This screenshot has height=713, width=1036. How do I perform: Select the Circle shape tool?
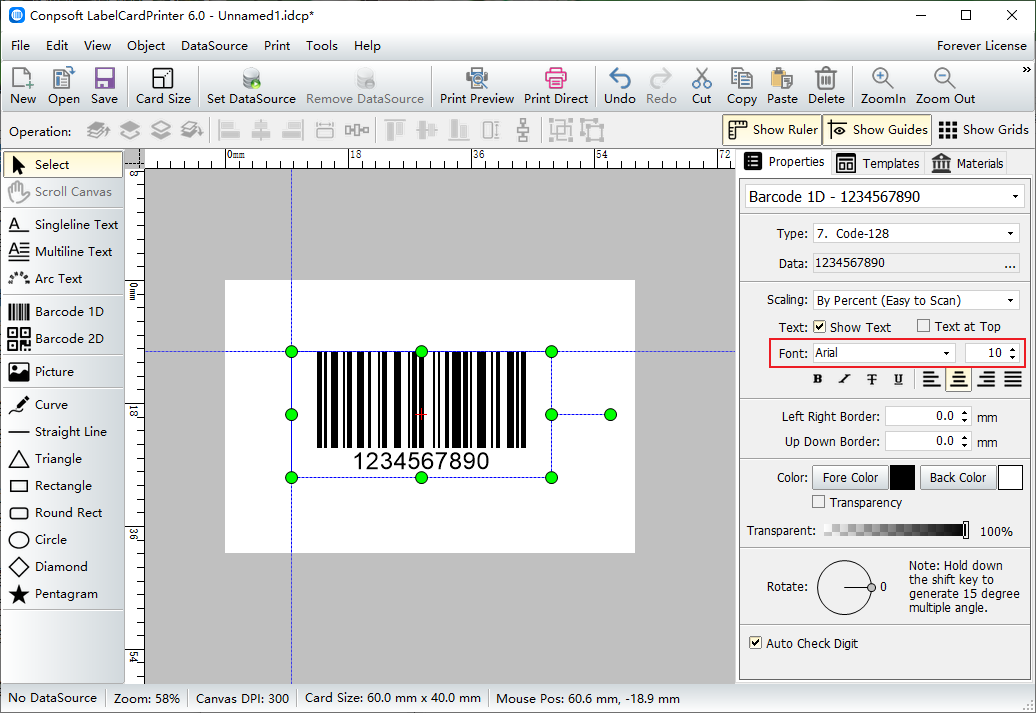tap(63, 540)
